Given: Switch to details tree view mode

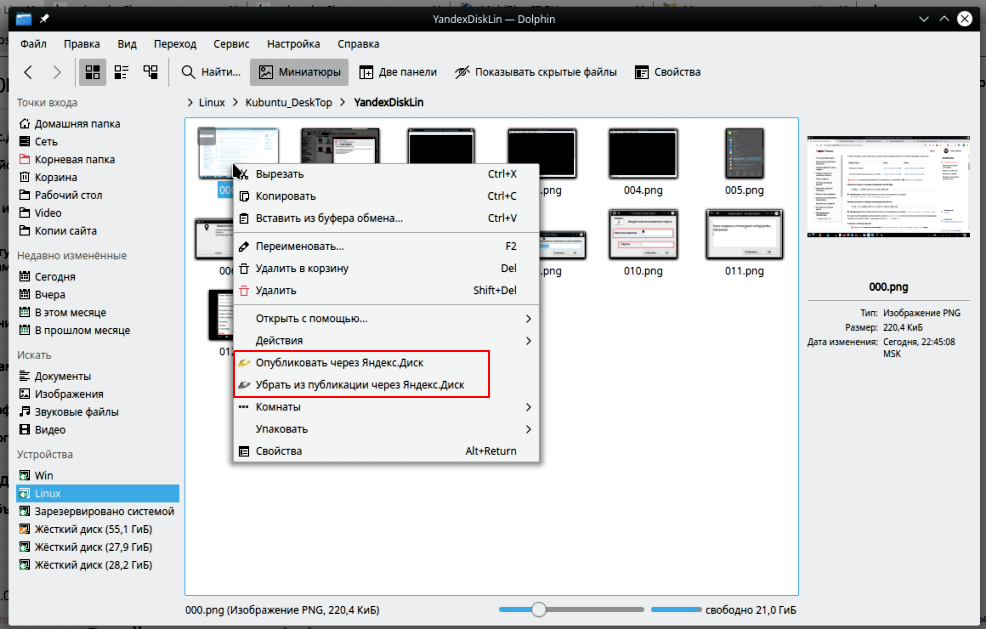Looking at the screenshot, I should click(151, 72).
